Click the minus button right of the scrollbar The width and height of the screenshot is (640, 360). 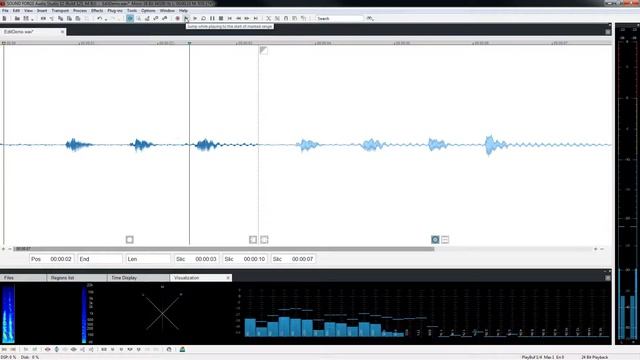click(602, 249)
